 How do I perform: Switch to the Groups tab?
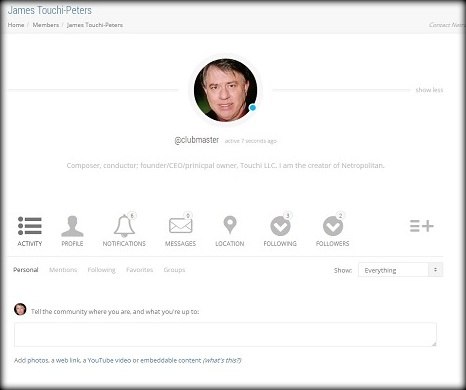point(174,270)
